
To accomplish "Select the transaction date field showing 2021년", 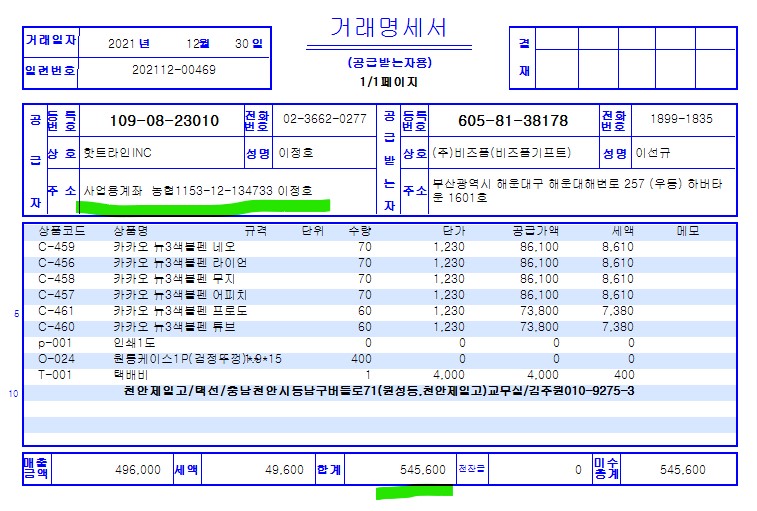I will (128, 44).
